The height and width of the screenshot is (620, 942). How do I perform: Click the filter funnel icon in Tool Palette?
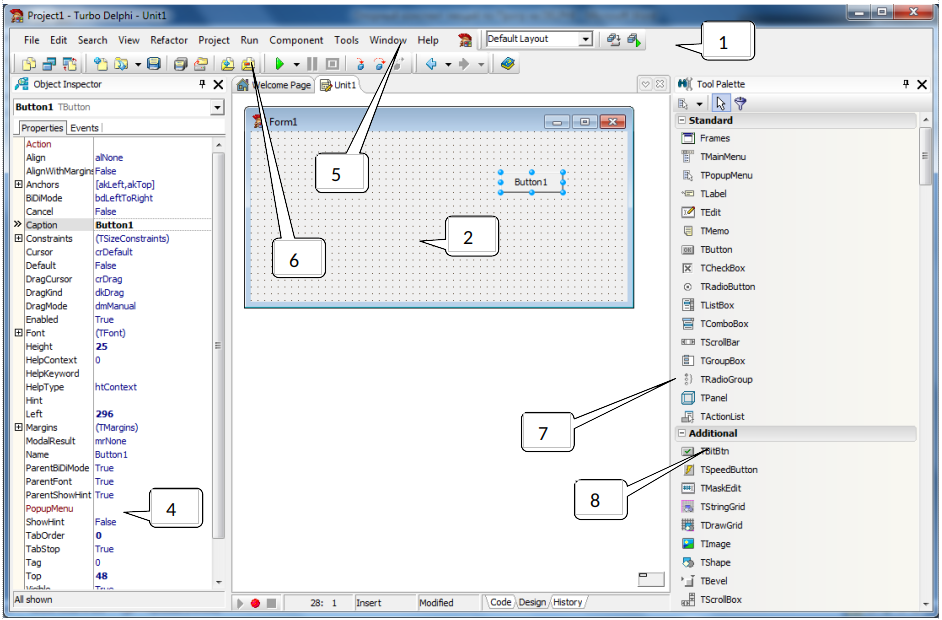[x=740, y=103]
